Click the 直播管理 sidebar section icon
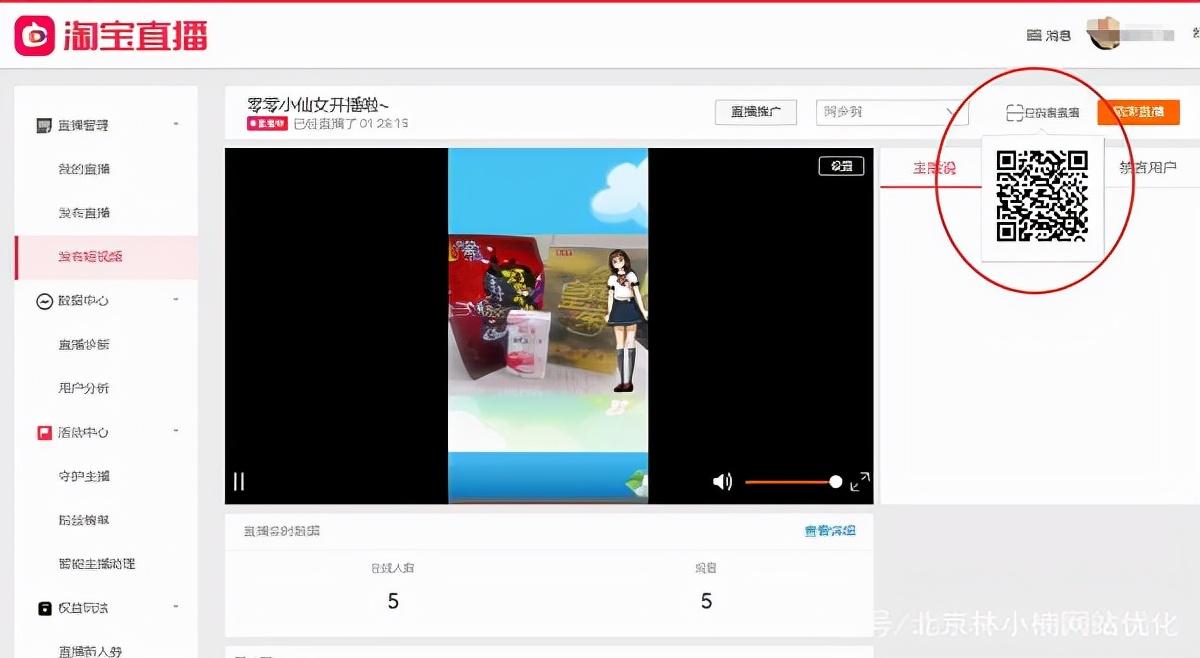 44,125
